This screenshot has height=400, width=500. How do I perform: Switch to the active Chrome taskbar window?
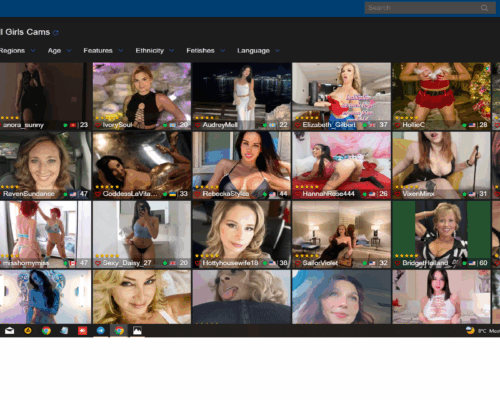119,331
